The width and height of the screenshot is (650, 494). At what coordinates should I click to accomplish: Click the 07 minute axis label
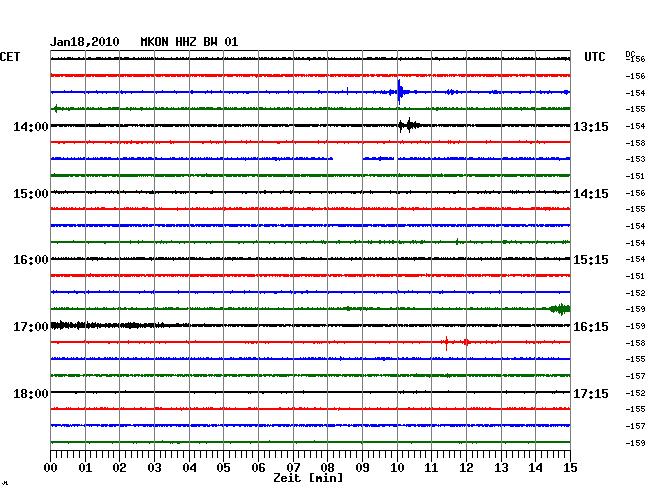(293, 468)
